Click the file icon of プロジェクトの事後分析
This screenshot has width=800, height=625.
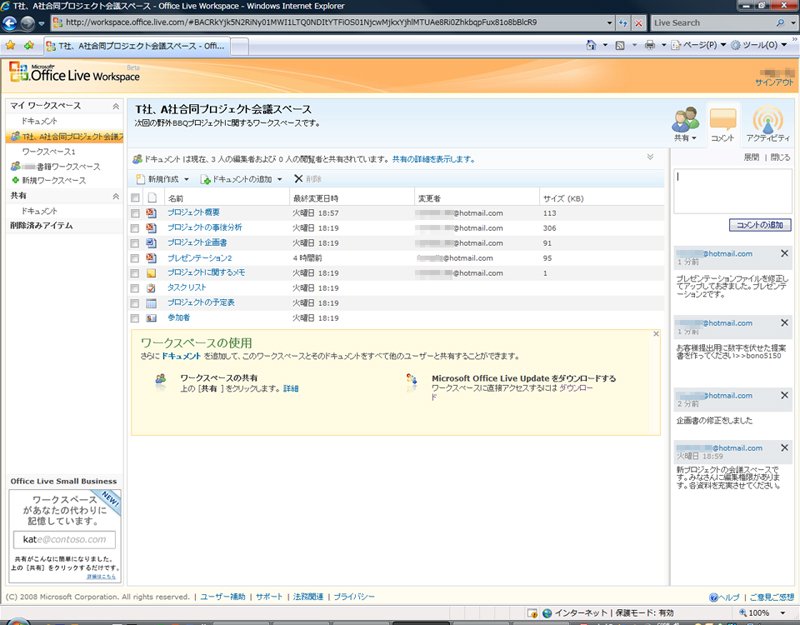click(x=151, y=228)
